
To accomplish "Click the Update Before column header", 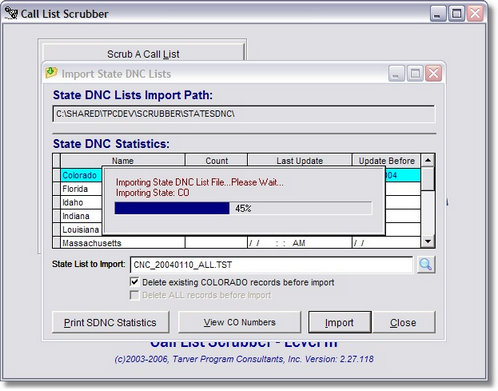I will pyautogui.click(x=387, y=161).
